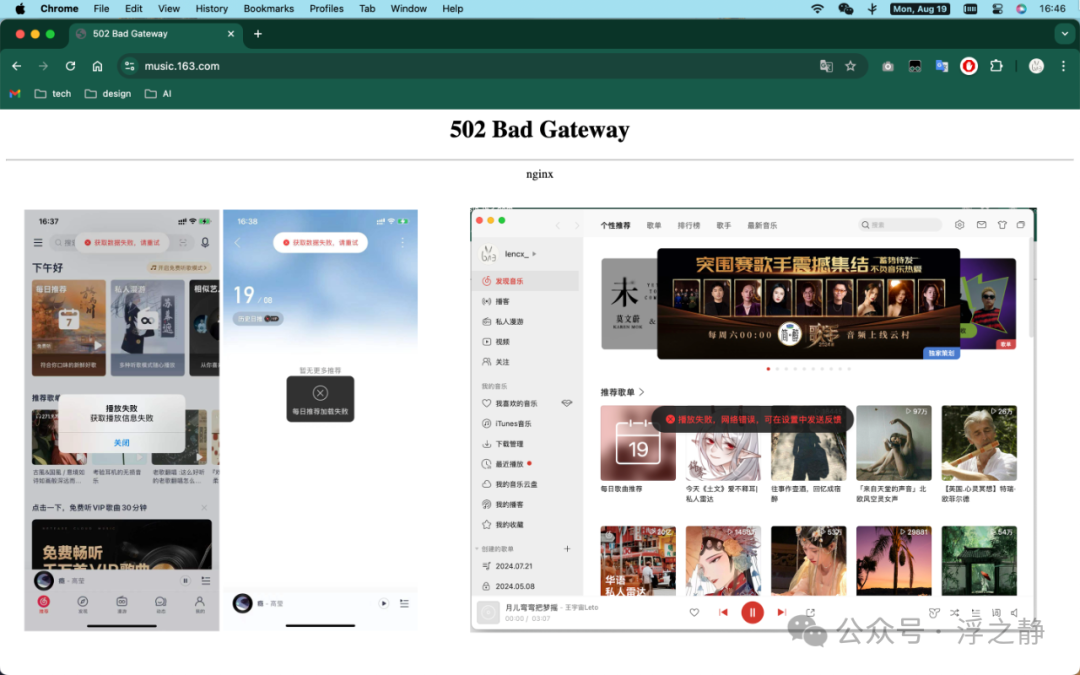Toggle shuffle mode in desktop player
Viewport: 1080px width, 675px height.
coord(955,612)
